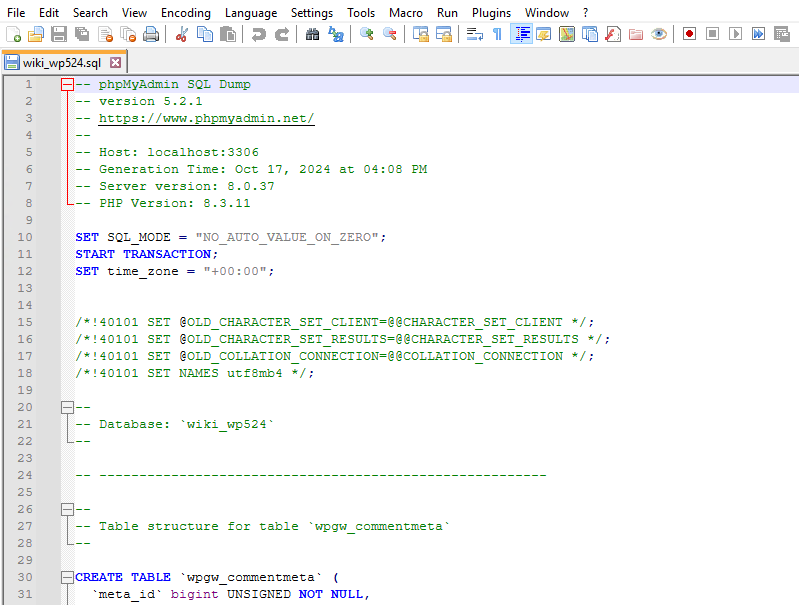The width and height of the screenshot is (799, 605).
Task: Undo the last edit via toolbar
Action: (258, 34)
